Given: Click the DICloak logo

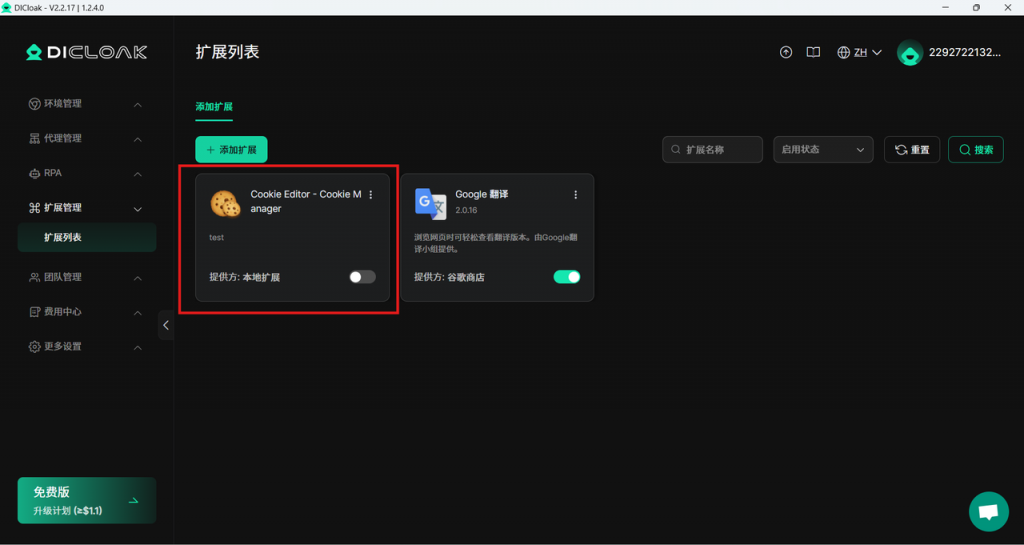Looking at the screenshot, I should click(86, 52).
